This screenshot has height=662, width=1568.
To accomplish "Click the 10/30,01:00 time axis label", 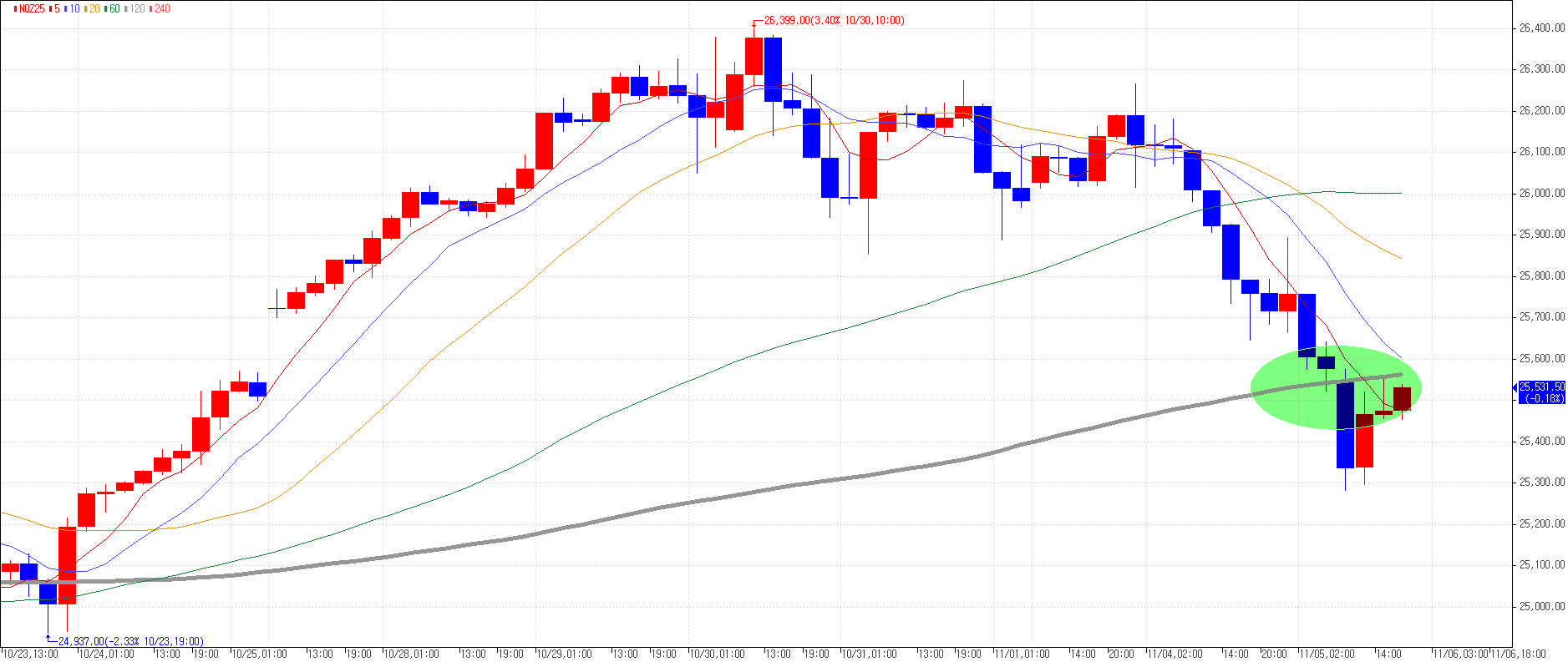I will coord(718,654).
